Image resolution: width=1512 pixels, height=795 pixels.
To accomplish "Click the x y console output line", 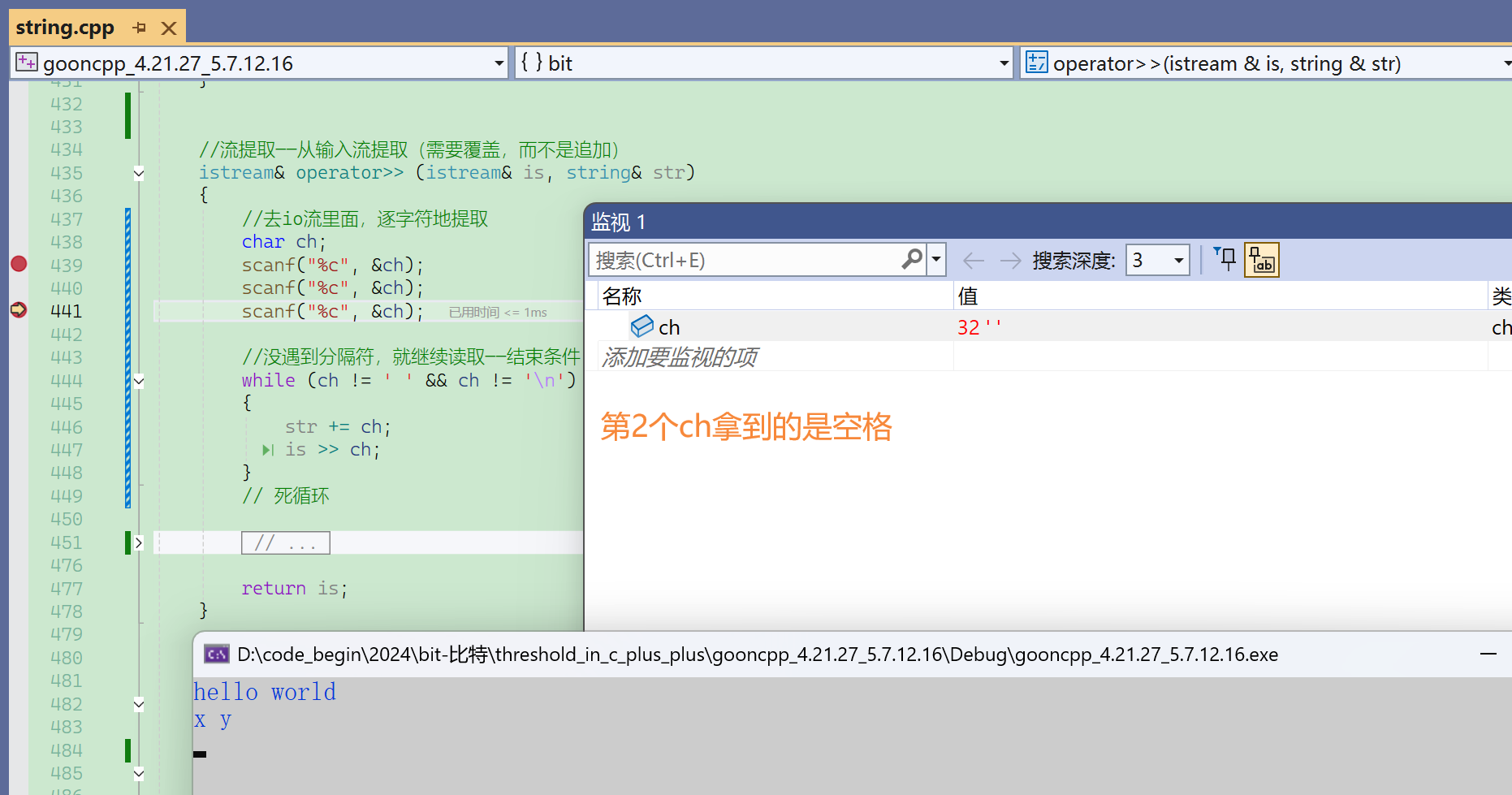I will tap(213, 720).
